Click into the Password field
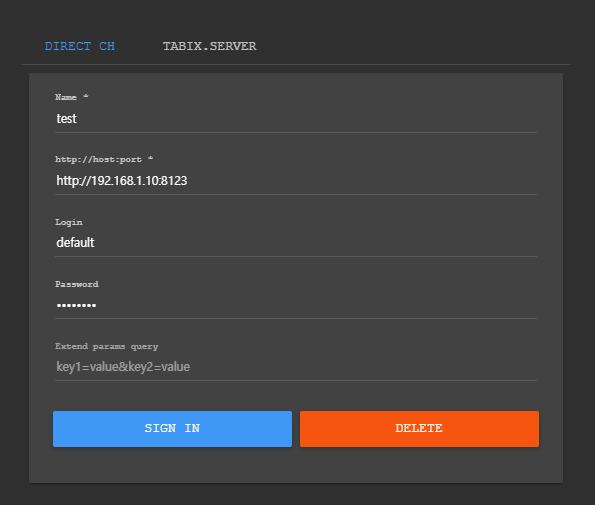Image resolution: width=595 pixels, height=505 pixels. click(296, 305)
